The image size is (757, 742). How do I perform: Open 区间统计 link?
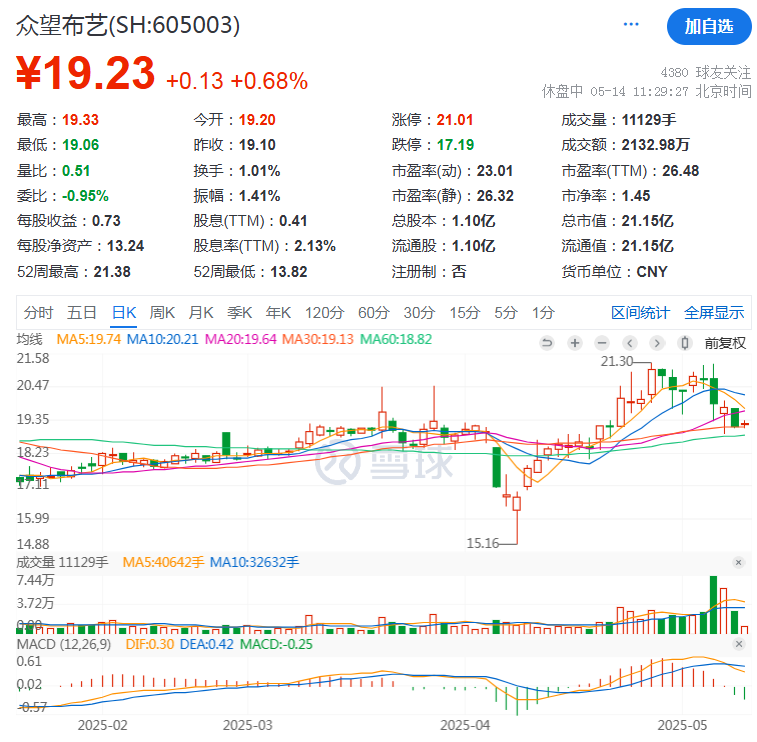click(640, 313)
